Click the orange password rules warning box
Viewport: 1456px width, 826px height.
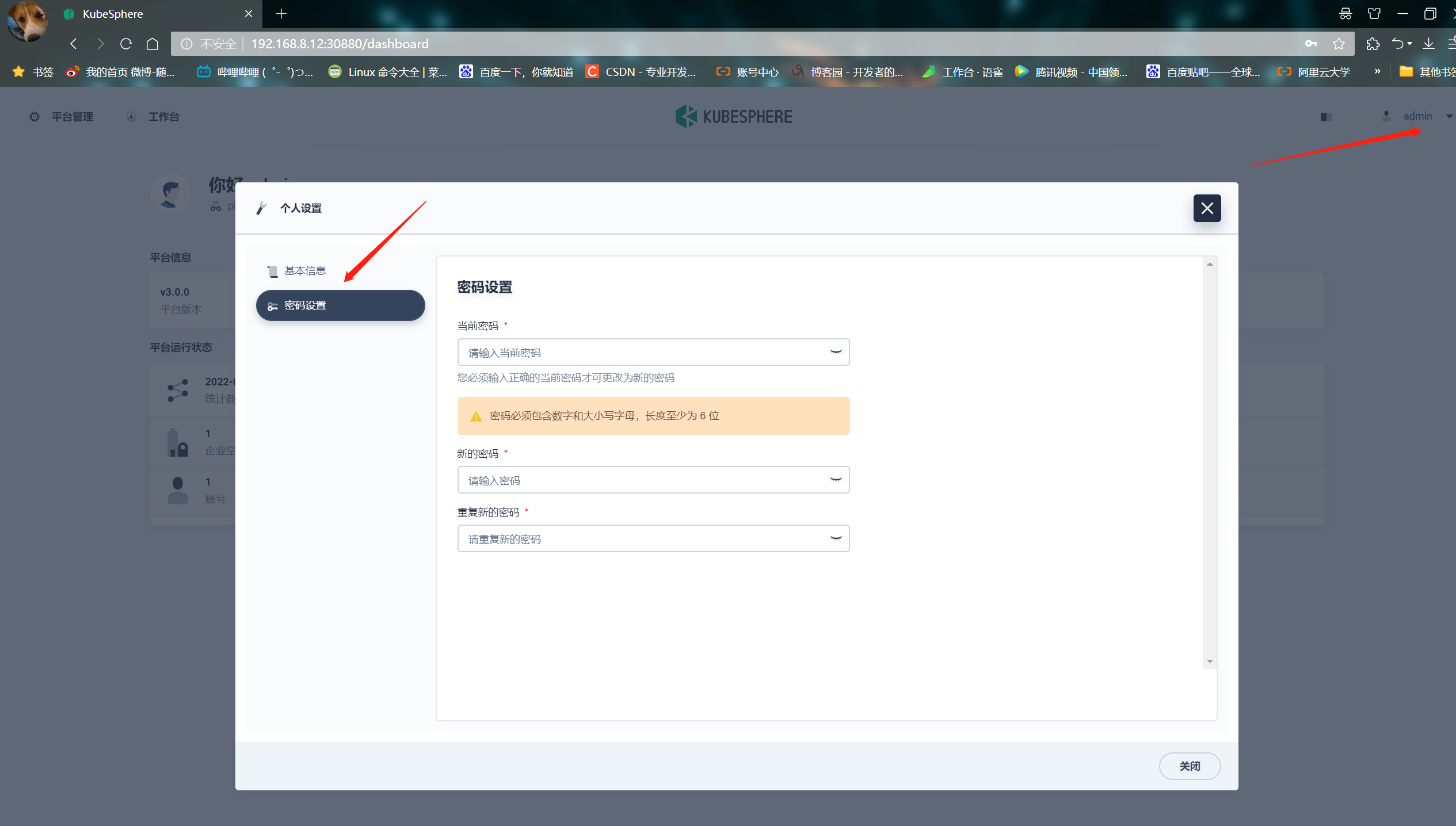point(653,416)
